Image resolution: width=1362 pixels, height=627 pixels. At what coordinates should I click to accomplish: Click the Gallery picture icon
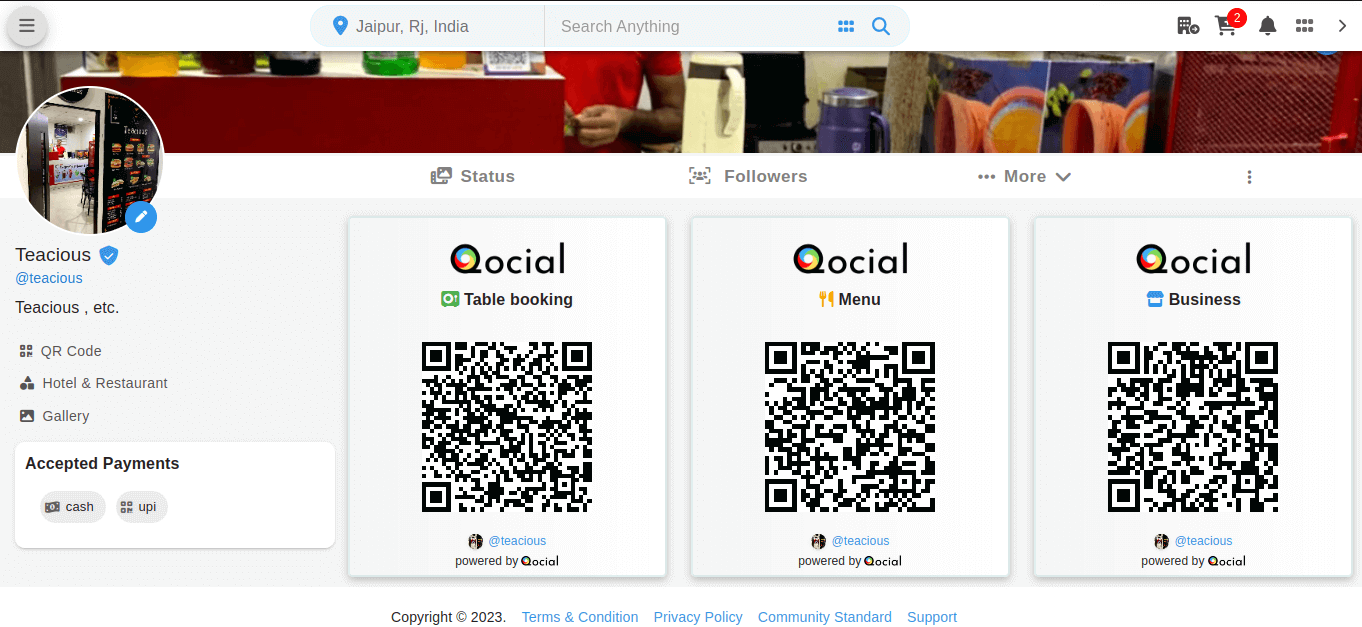(27, 416)
